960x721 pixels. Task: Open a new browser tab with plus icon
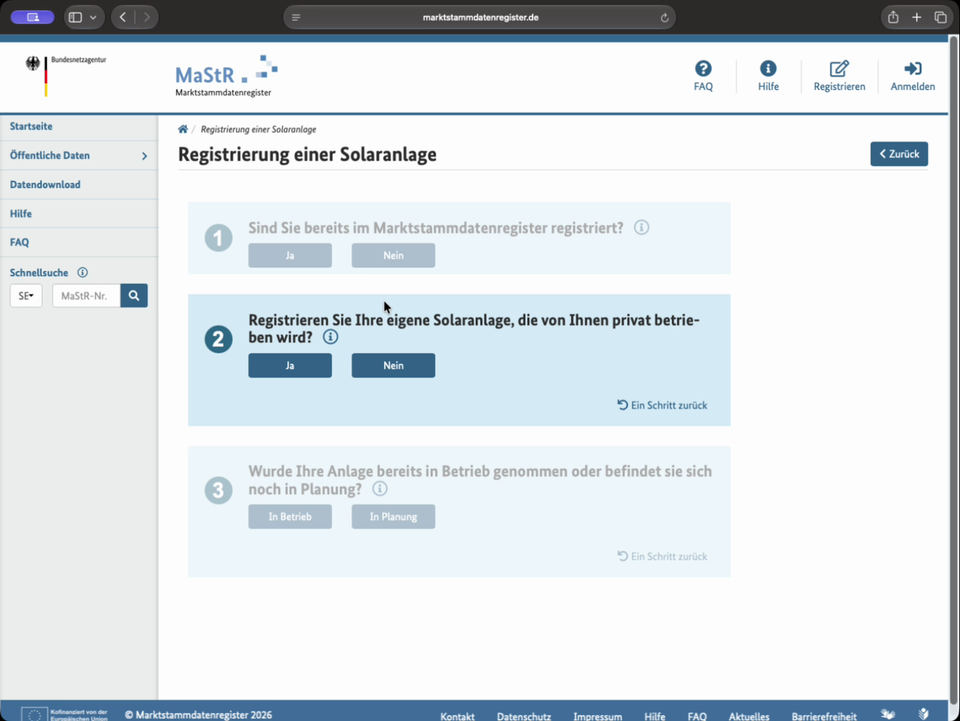coord(917,17)
